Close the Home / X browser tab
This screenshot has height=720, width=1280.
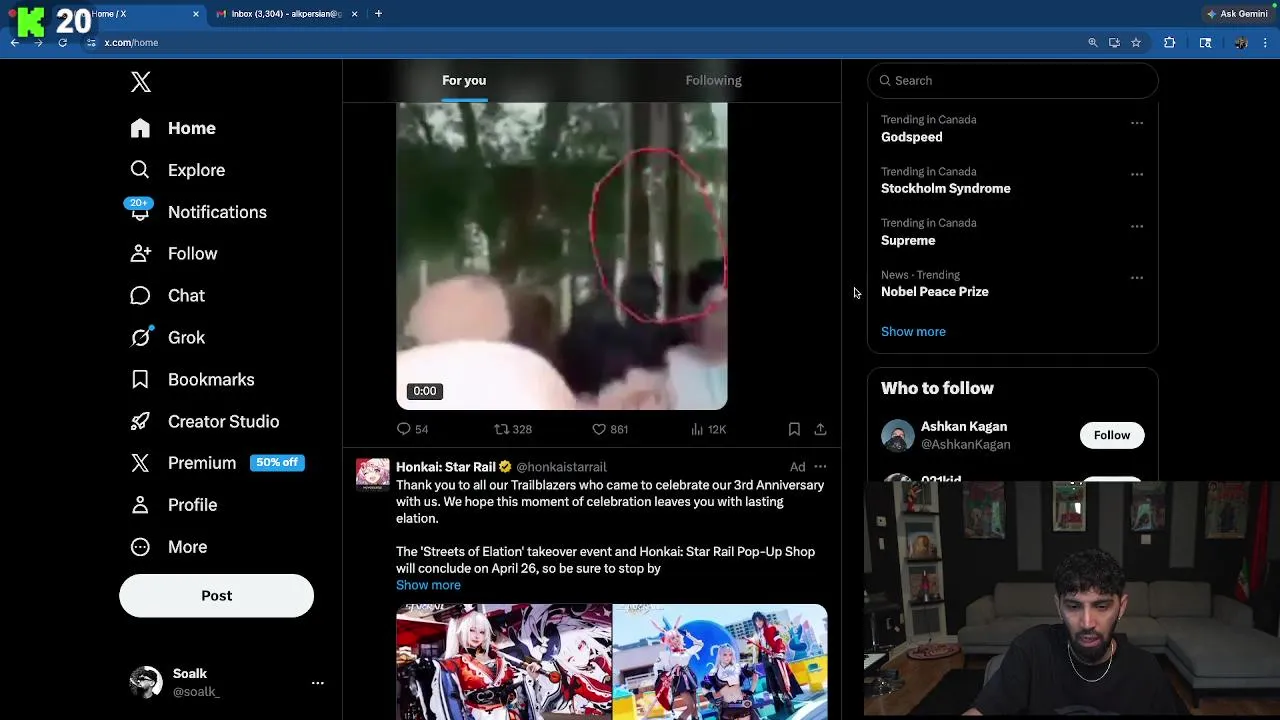[x=195, y=14]
